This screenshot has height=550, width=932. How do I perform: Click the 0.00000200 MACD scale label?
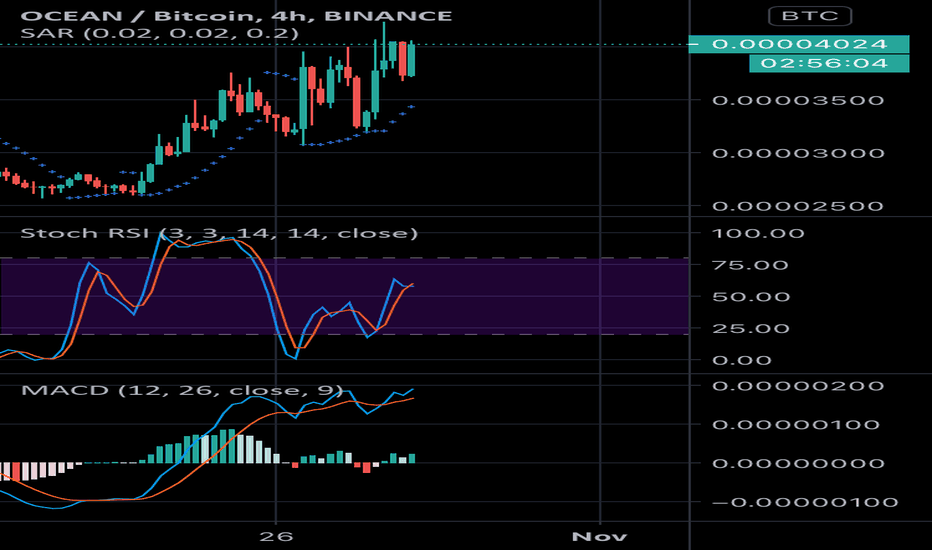(798, 386)
